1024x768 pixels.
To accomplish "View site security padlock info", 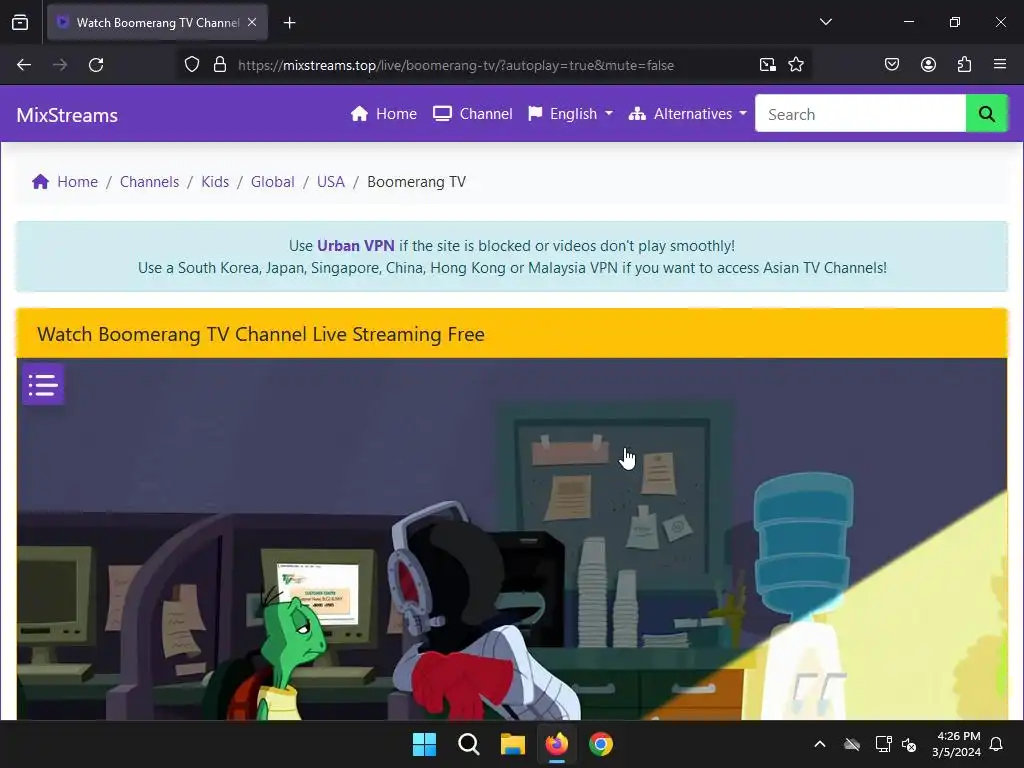I will [220, 65].
